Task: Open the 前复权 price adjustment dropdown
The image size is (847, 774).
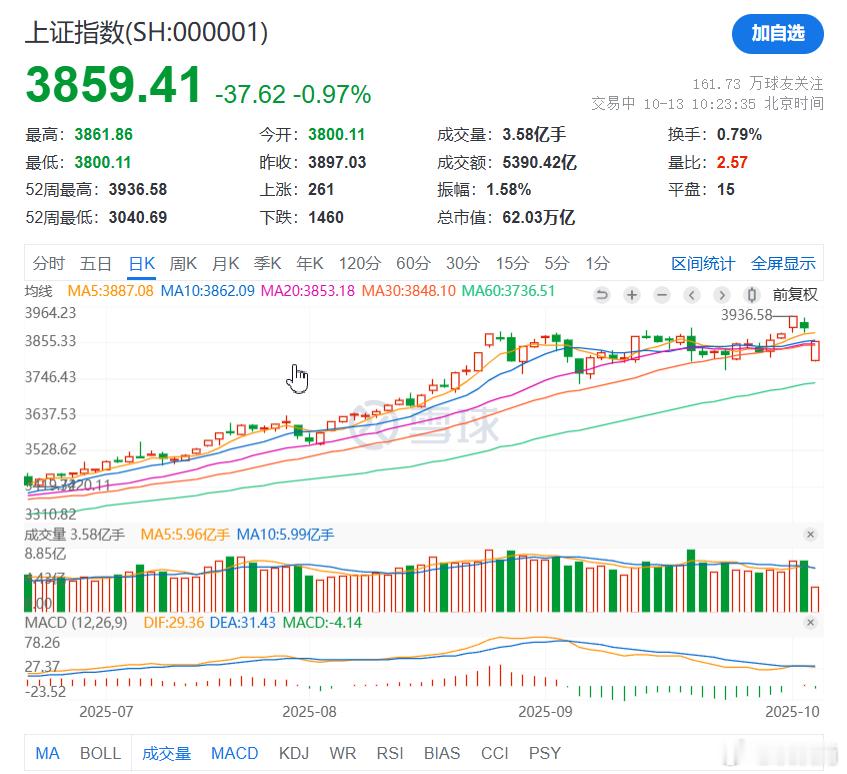Action: (795, 295)
